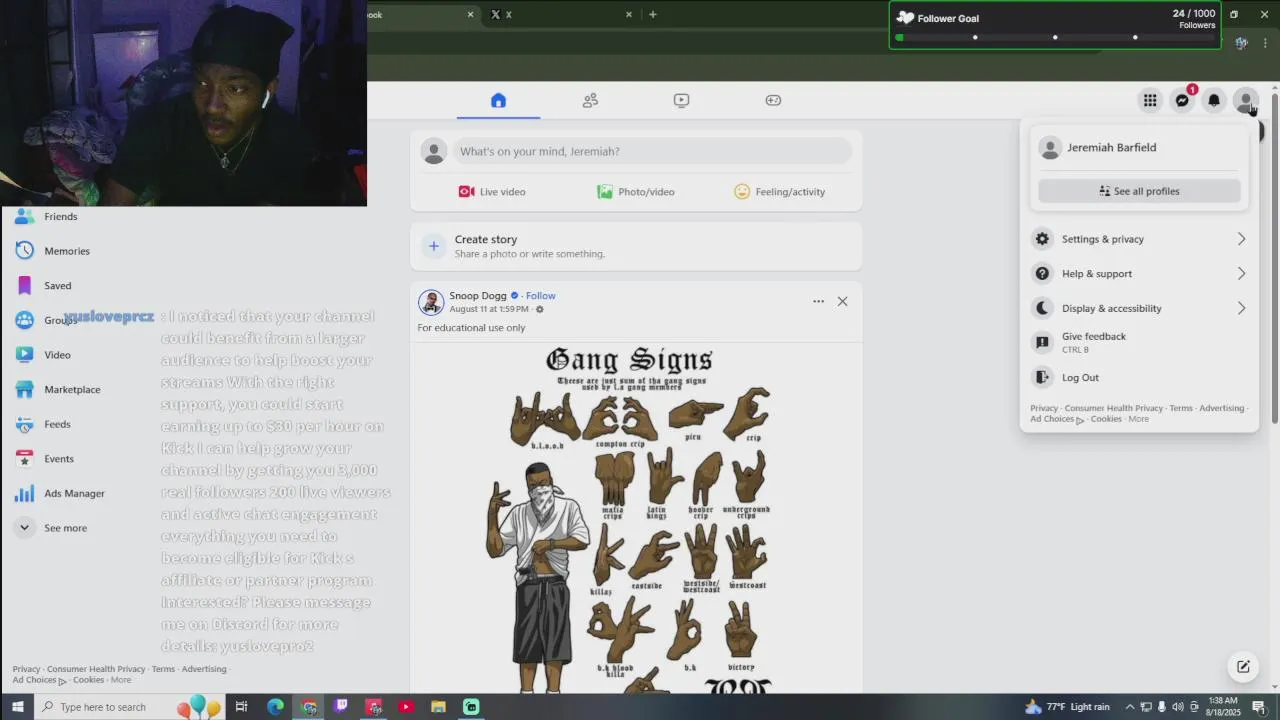Click Create story plus button
The image size is (1280, 720).
[x=433, y=246]
